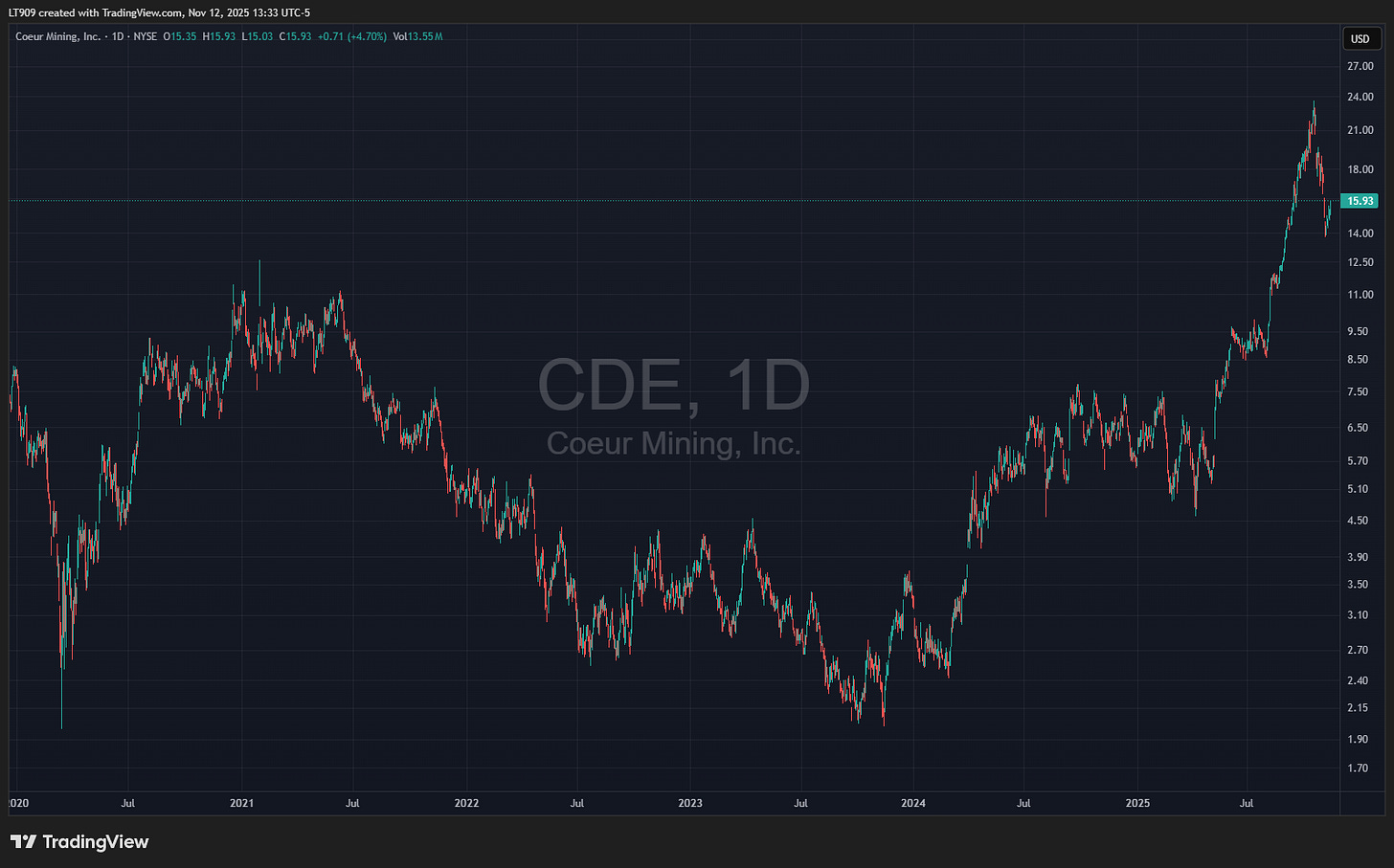Click the low value L15.03
The image size is (1394, 868).
(x=258, y=36)
